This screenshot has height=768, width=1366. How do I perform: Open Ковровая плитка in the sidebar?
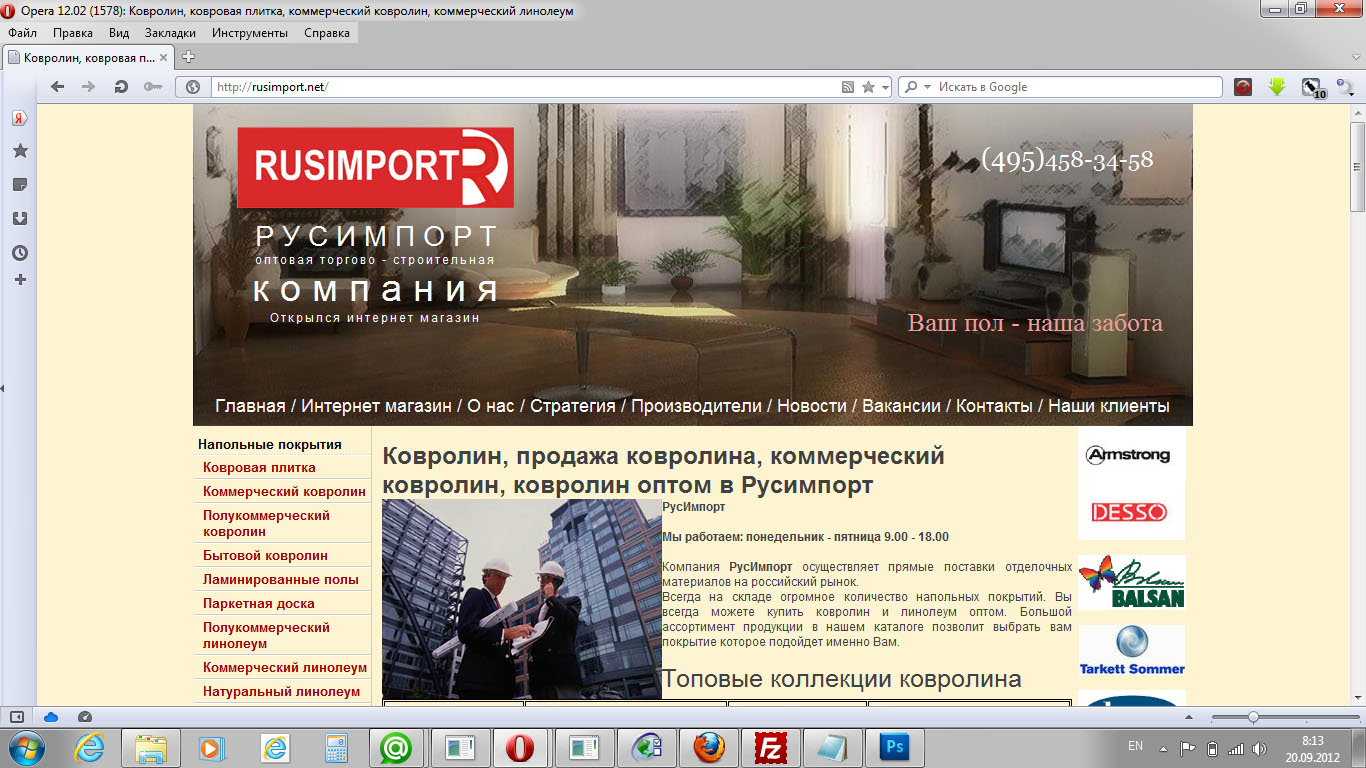tap(259, 467)
